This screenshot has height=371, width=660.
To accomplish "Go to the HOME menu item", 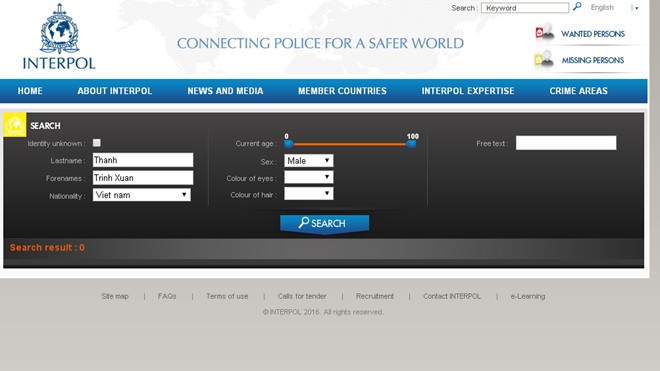I will 30,91.
